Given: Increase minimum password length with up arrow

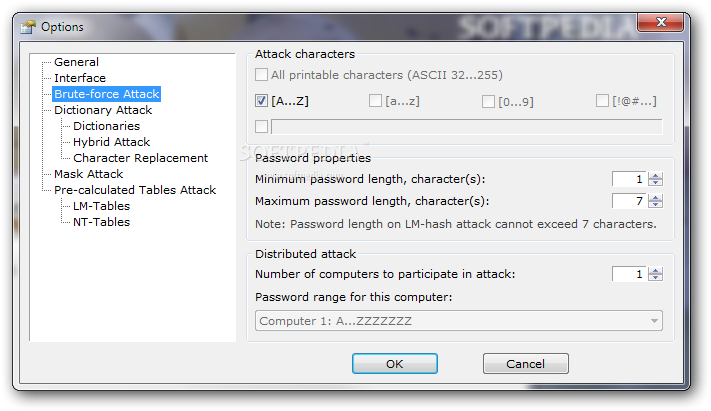Looking at the screenshot, I should pos(655,176).
